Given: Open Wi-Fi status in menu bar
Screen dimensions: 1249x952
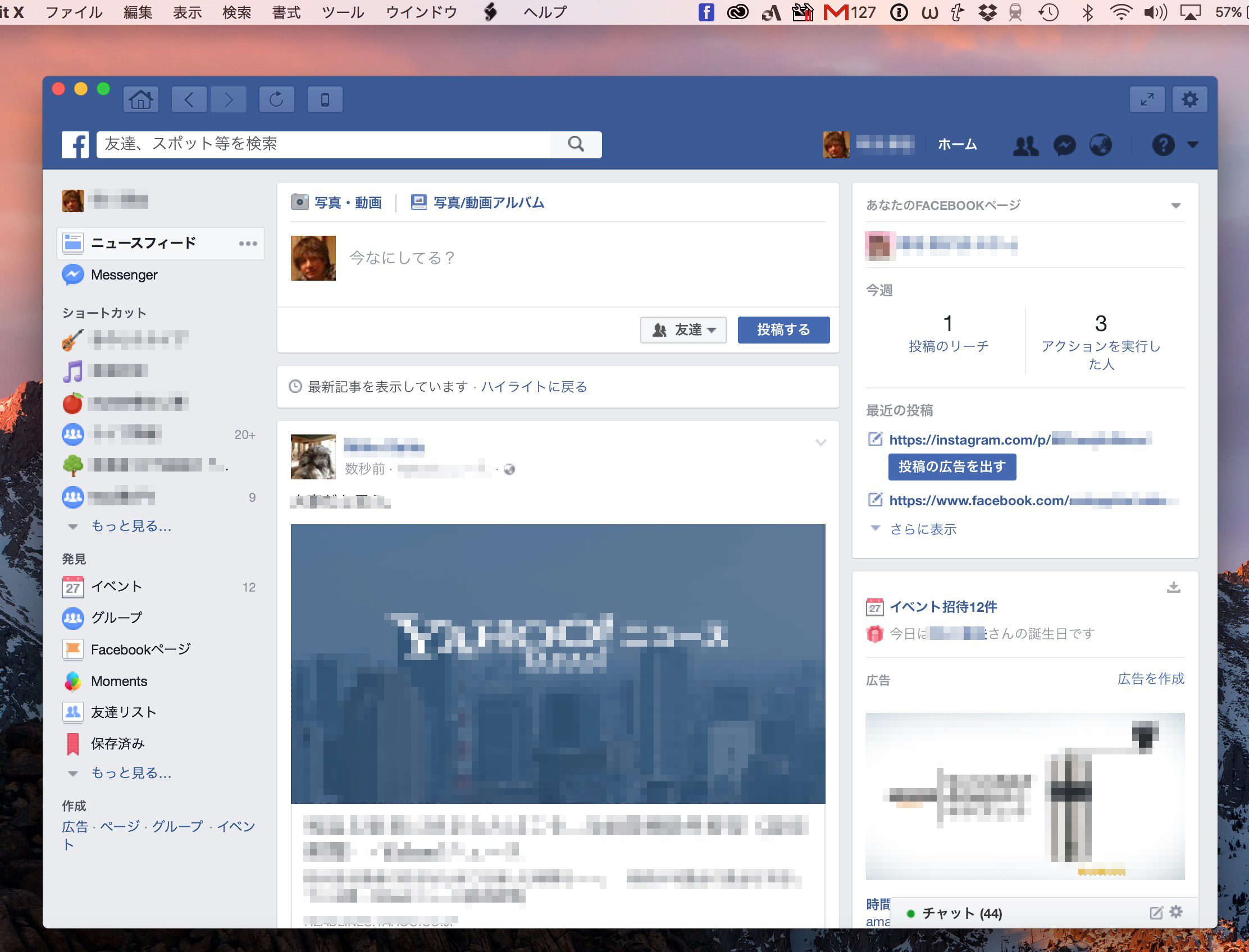Looking at the screenshot, I should [1121, 12].
